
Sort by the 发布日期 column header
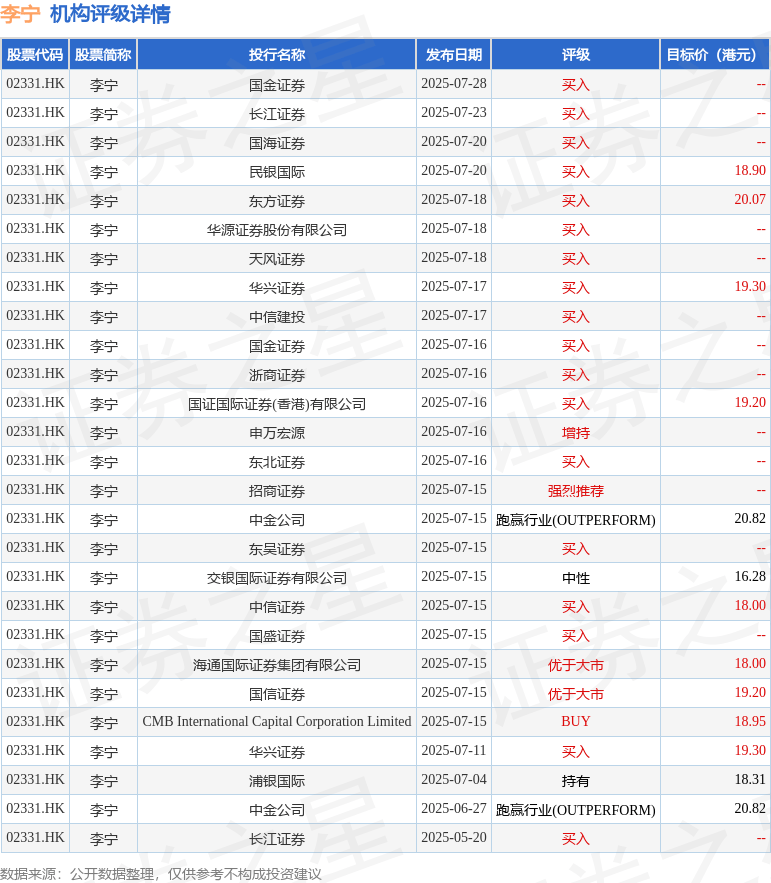tap(453, 55)
